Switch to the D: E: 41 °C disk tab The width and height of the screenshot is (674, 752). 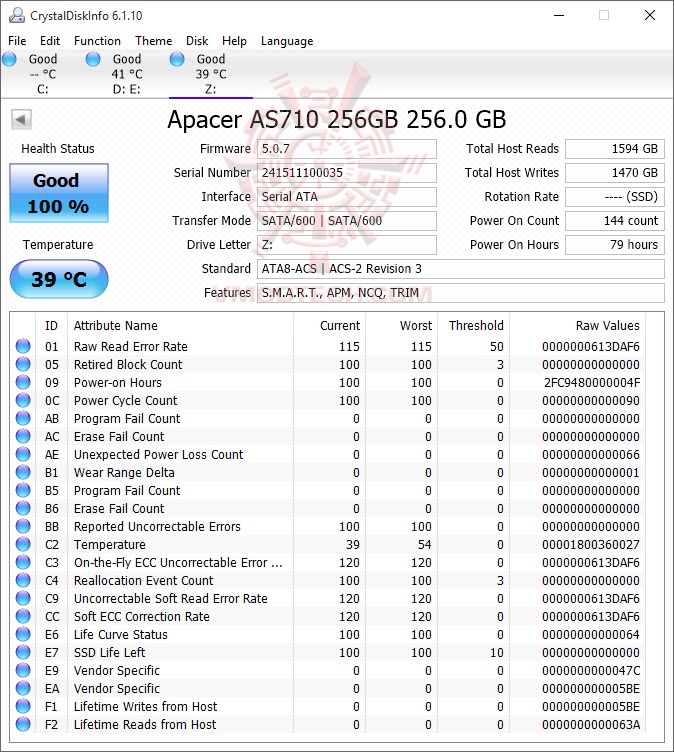coord(127,74)
